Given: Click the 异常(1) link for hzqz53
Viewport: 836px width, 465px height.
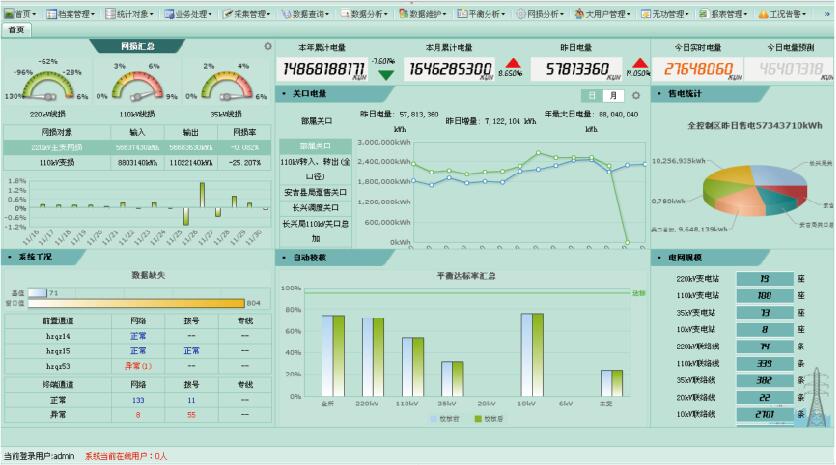Looking at the screenshot, I should (x=138, y=366).
